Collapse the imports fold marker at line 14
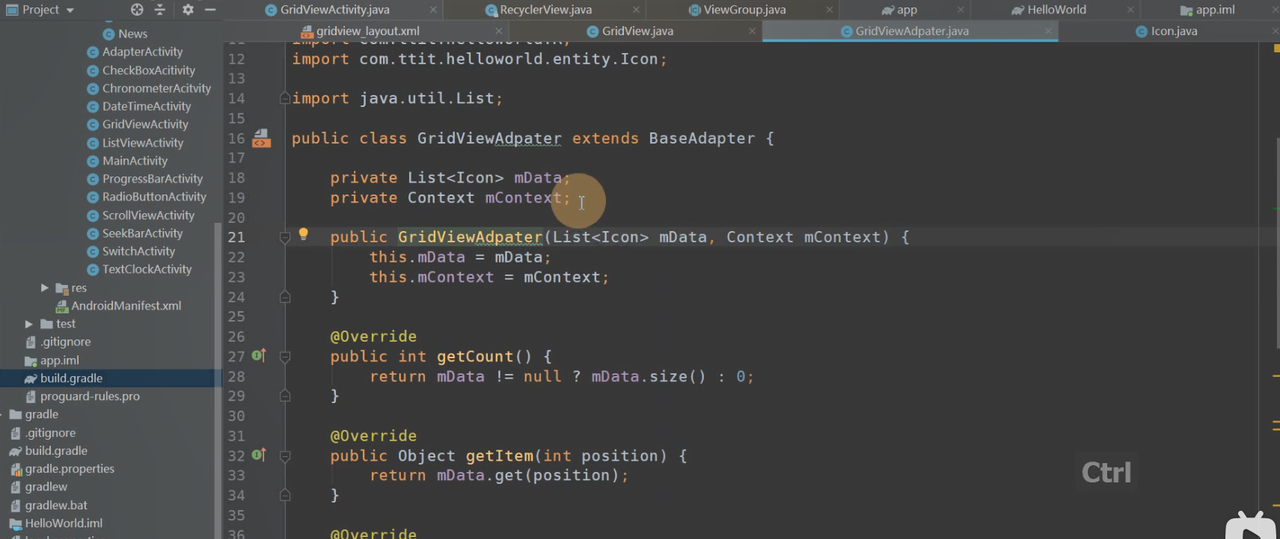 coord(285,98)
